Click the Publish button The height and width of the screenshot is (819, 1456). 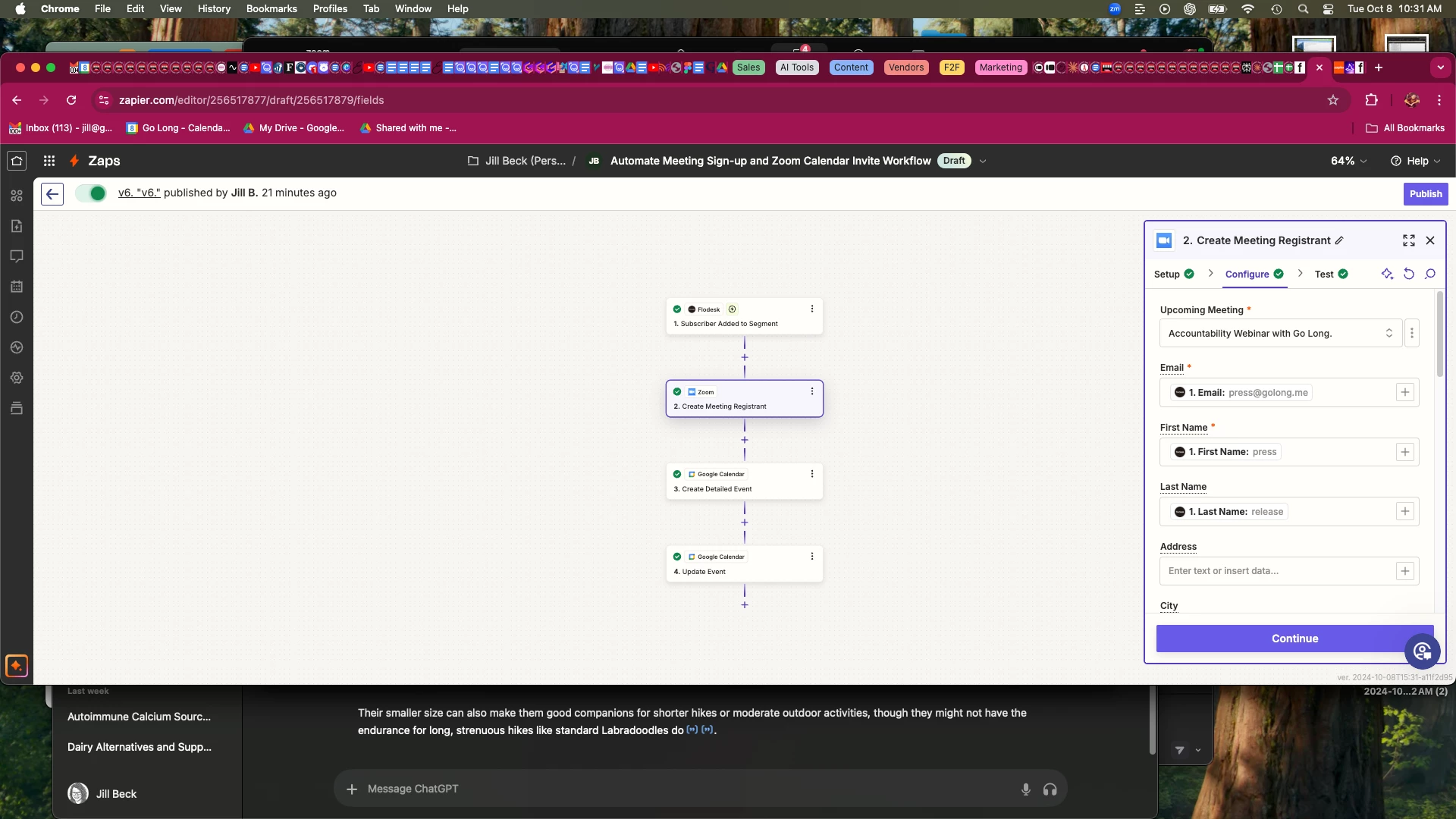pyautogui.click(x=1425, y=194)
